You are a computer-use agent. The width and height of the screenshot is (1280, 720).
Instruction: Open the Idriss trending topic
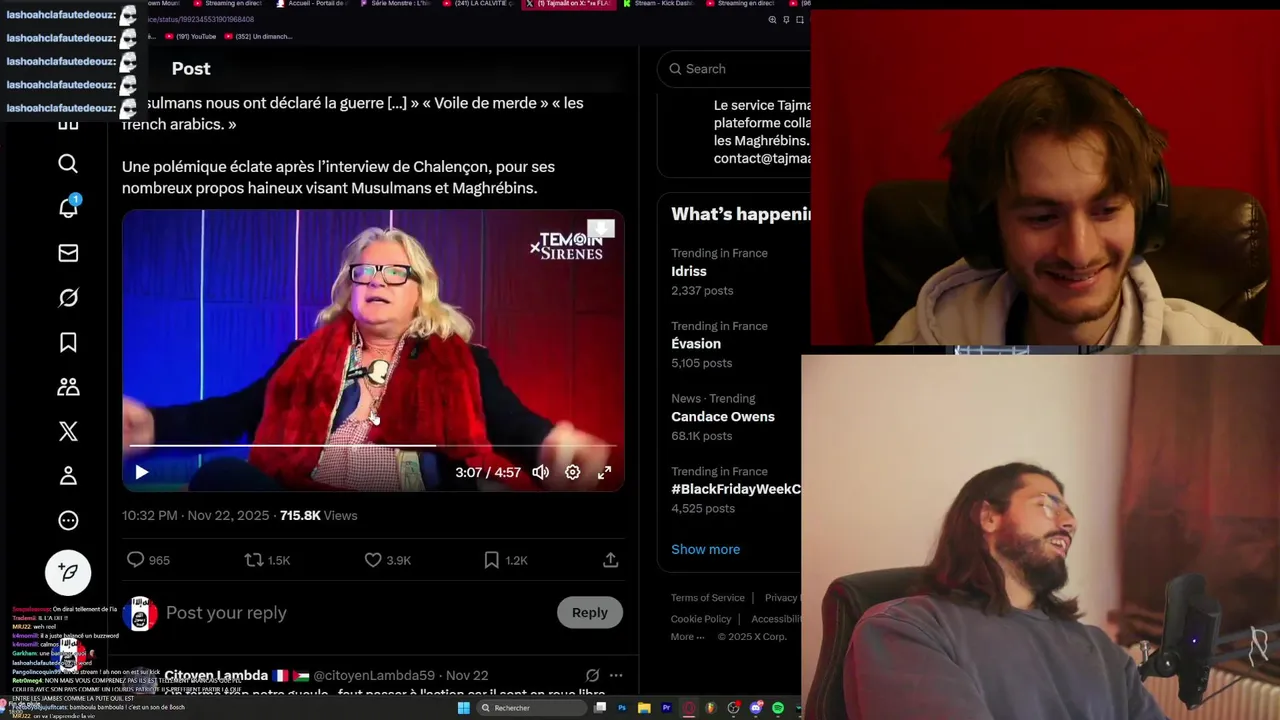click(689, 271)
